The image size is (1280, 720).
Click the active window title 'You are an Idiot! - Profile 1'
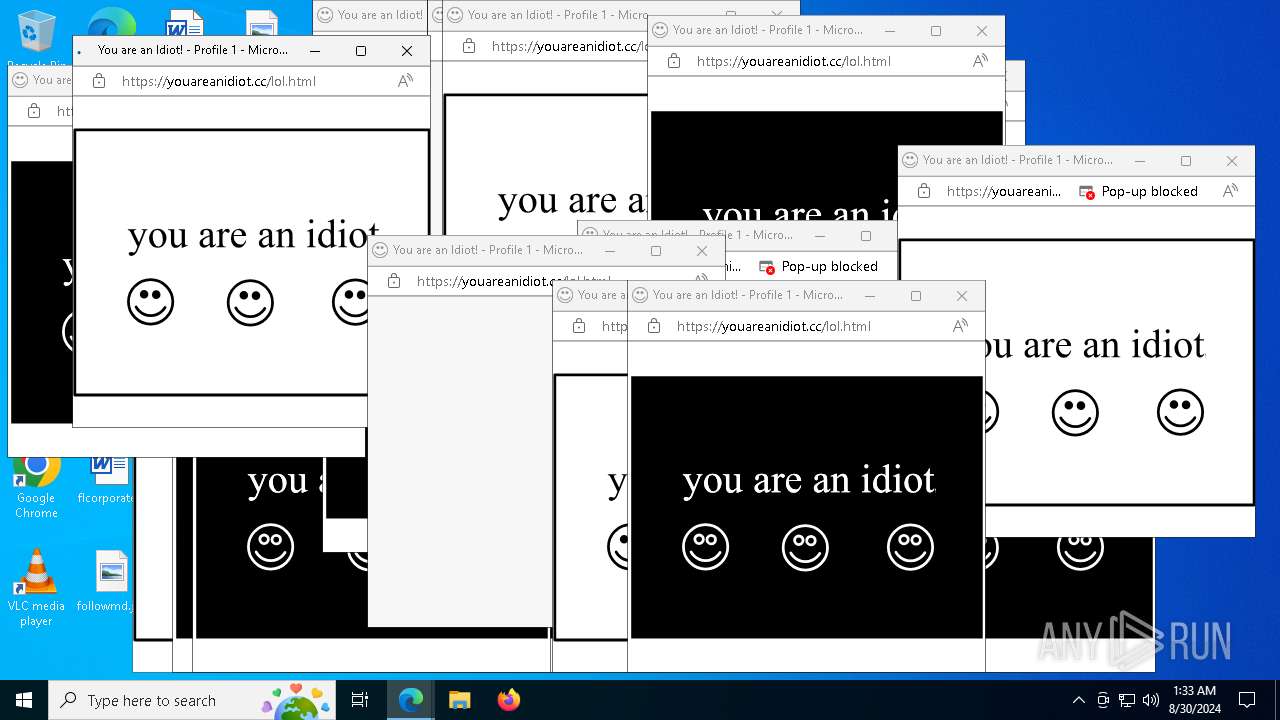click(193, 50)
